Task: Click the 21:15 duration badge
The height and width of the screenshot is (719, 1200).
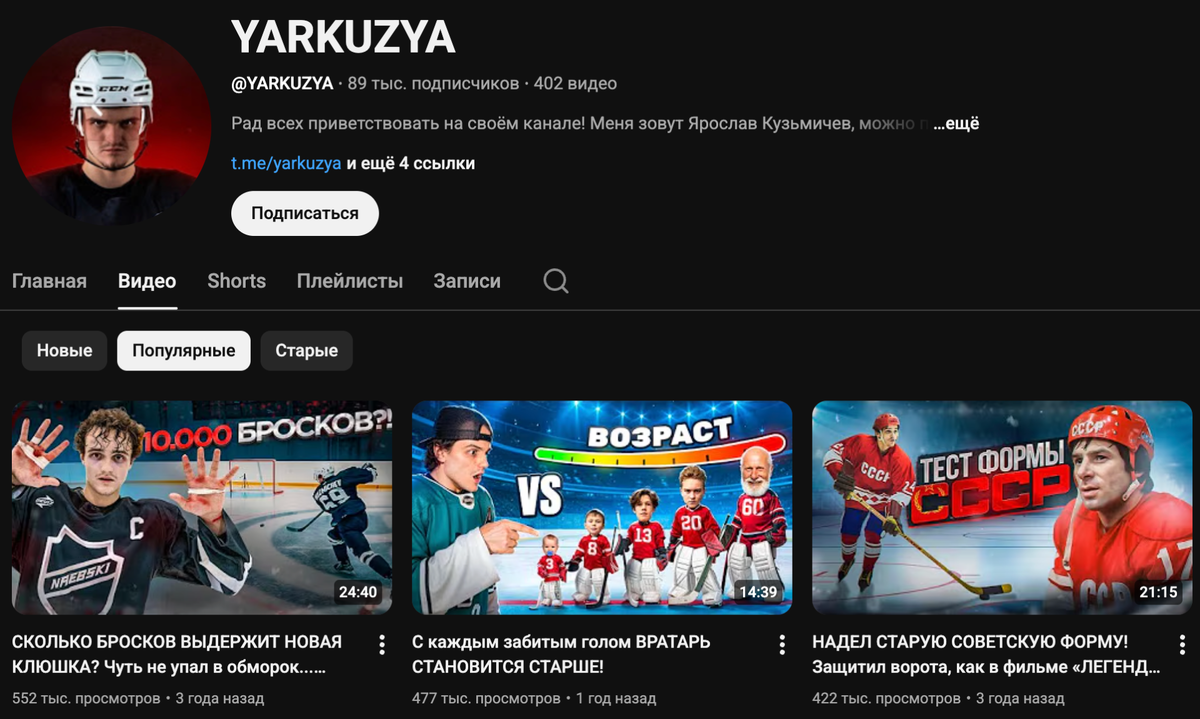Action: pos(1158,592)
